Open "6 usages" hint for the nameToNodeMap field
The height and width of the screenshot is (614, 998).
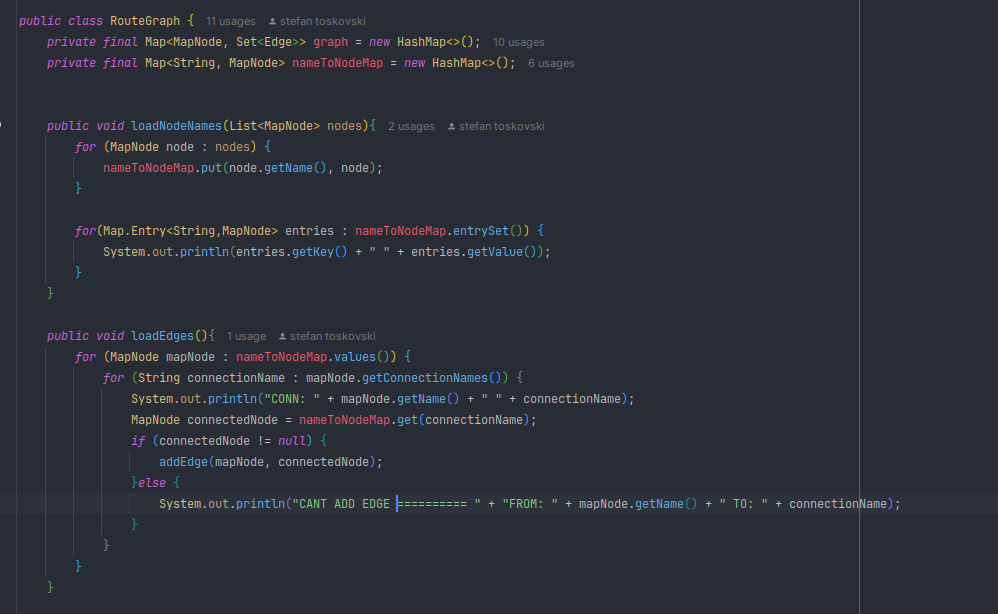coord(551,63)
